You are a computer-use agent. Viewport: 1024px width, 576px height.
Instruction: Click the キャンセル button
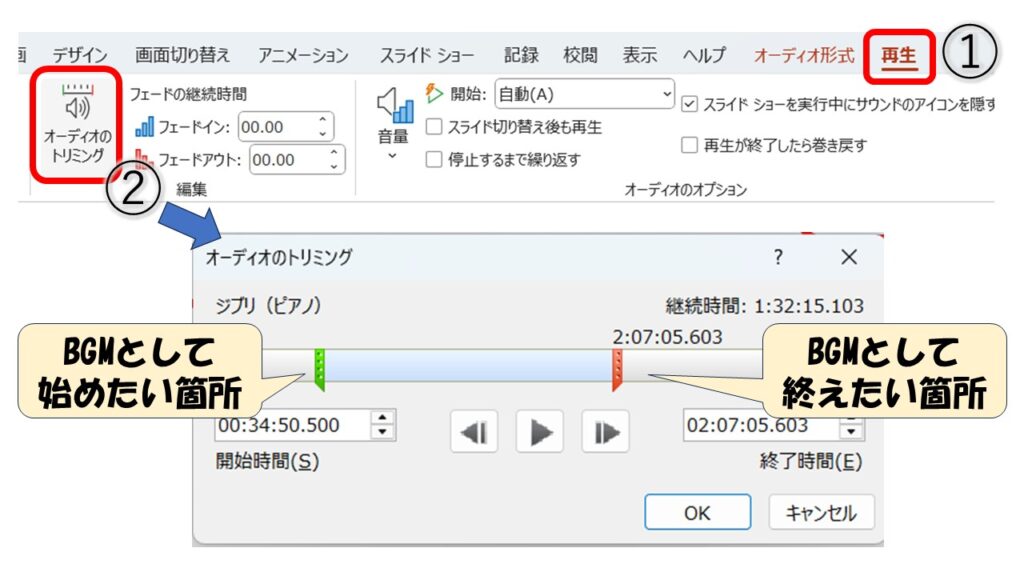tap(821, 513)
